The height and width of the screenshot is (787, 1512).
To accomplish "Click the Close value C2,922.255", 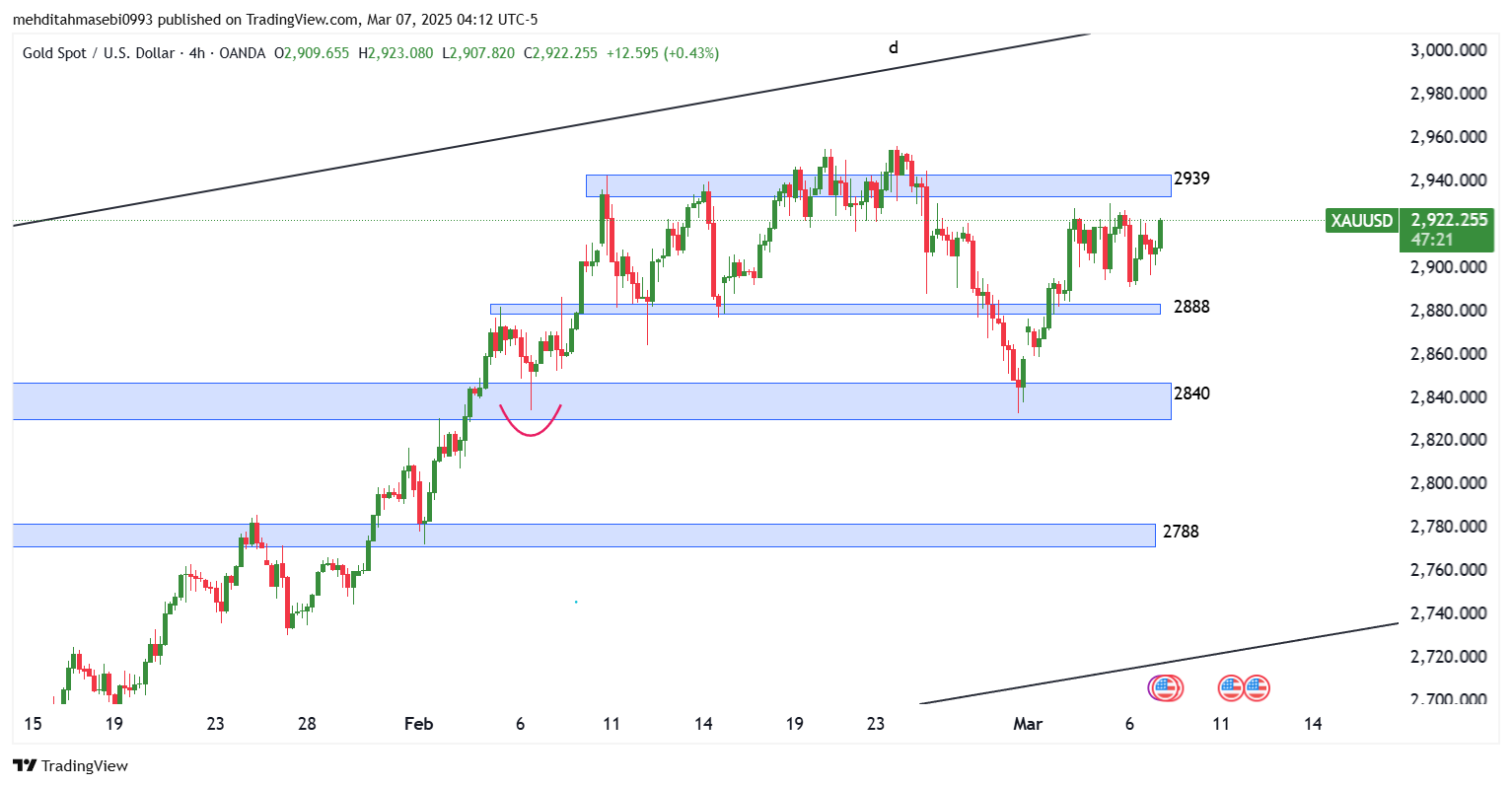I will 560,53.
